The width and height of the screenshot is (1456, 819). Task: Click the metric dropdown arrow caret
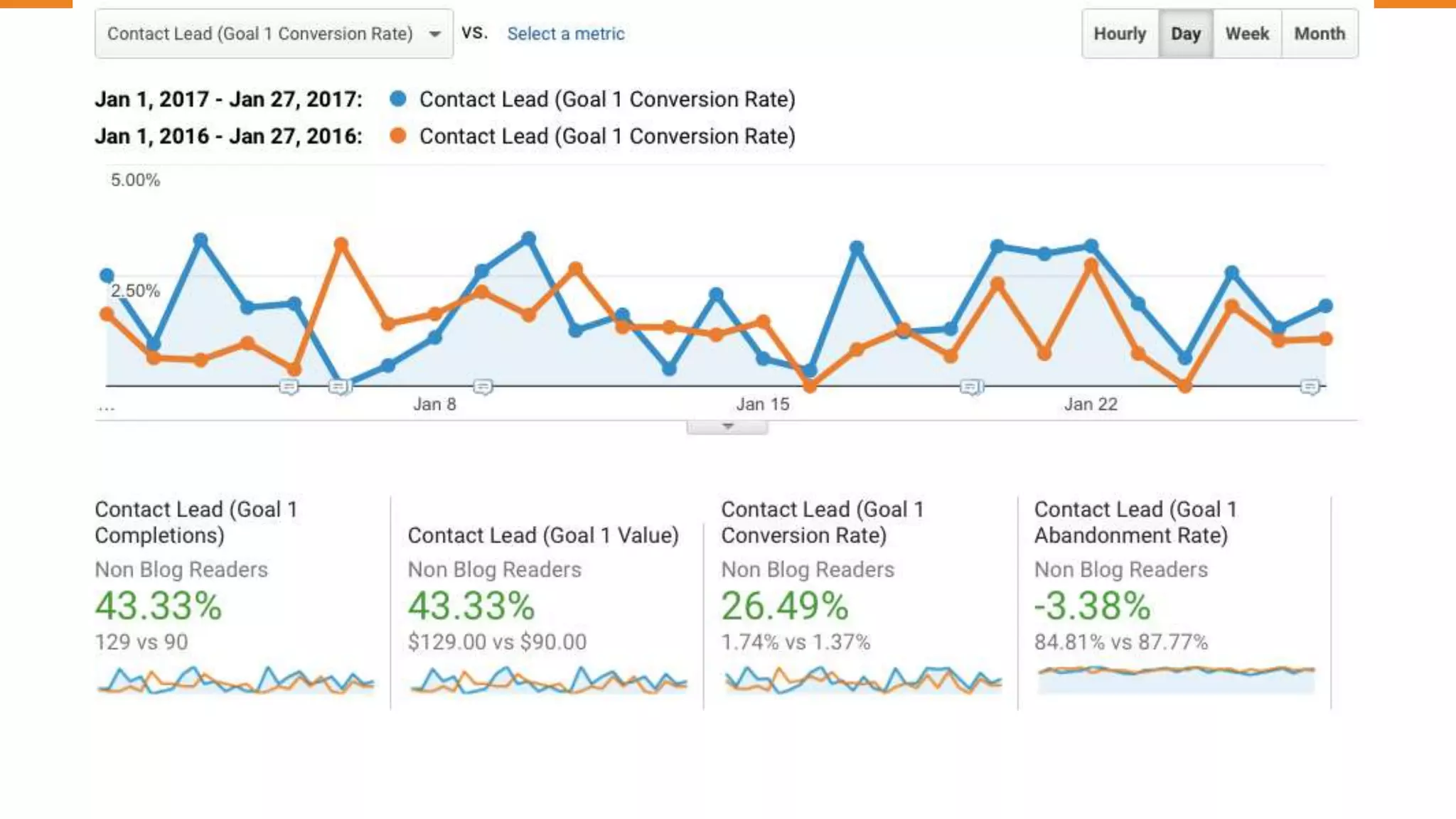coord(435,34)
